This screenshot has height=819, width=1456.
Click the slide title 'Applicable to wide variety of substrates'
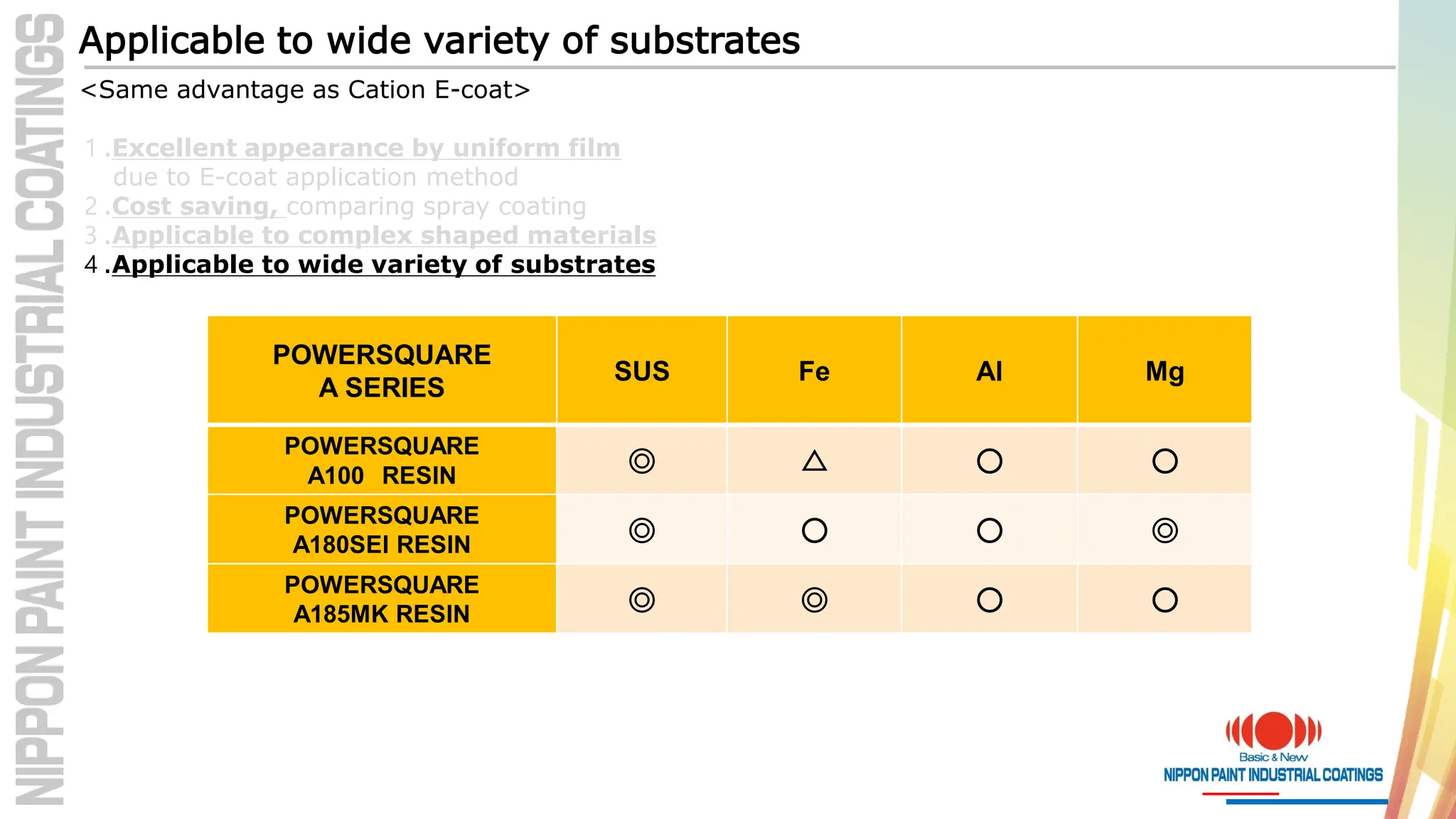click(439, 41)
